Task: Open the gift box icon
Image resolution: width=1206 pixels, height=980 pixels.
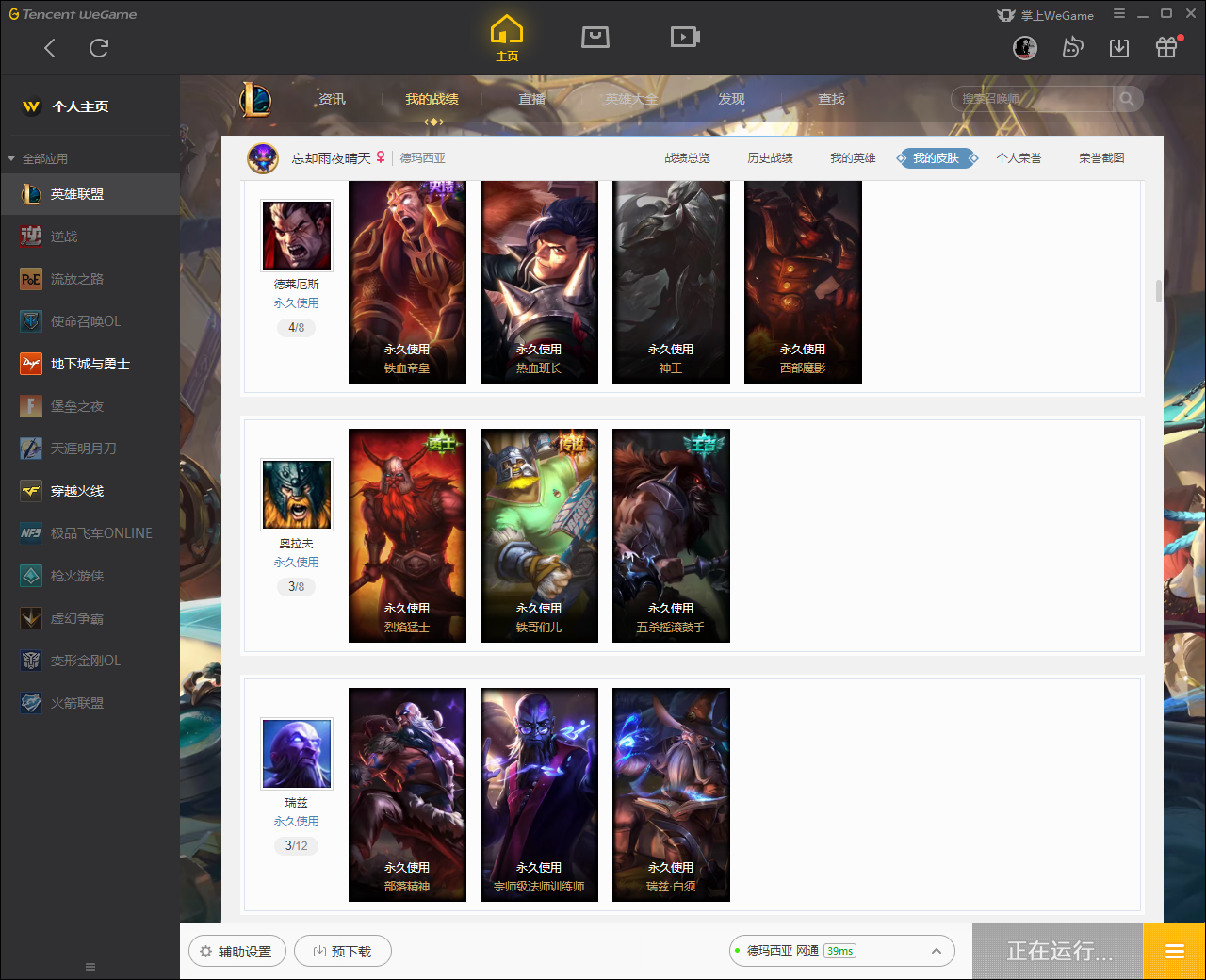Action: (1166, 47)
